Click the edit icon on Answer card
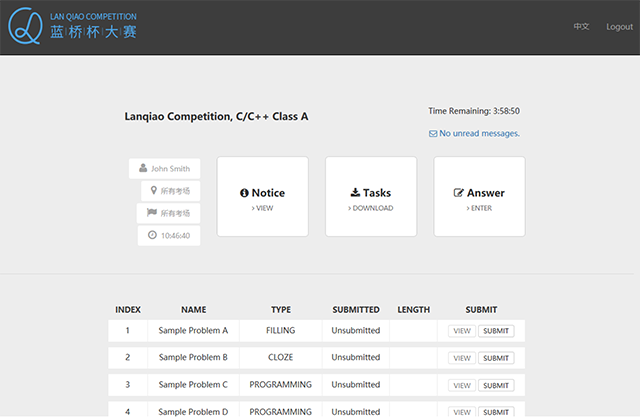 pos(459,193)
